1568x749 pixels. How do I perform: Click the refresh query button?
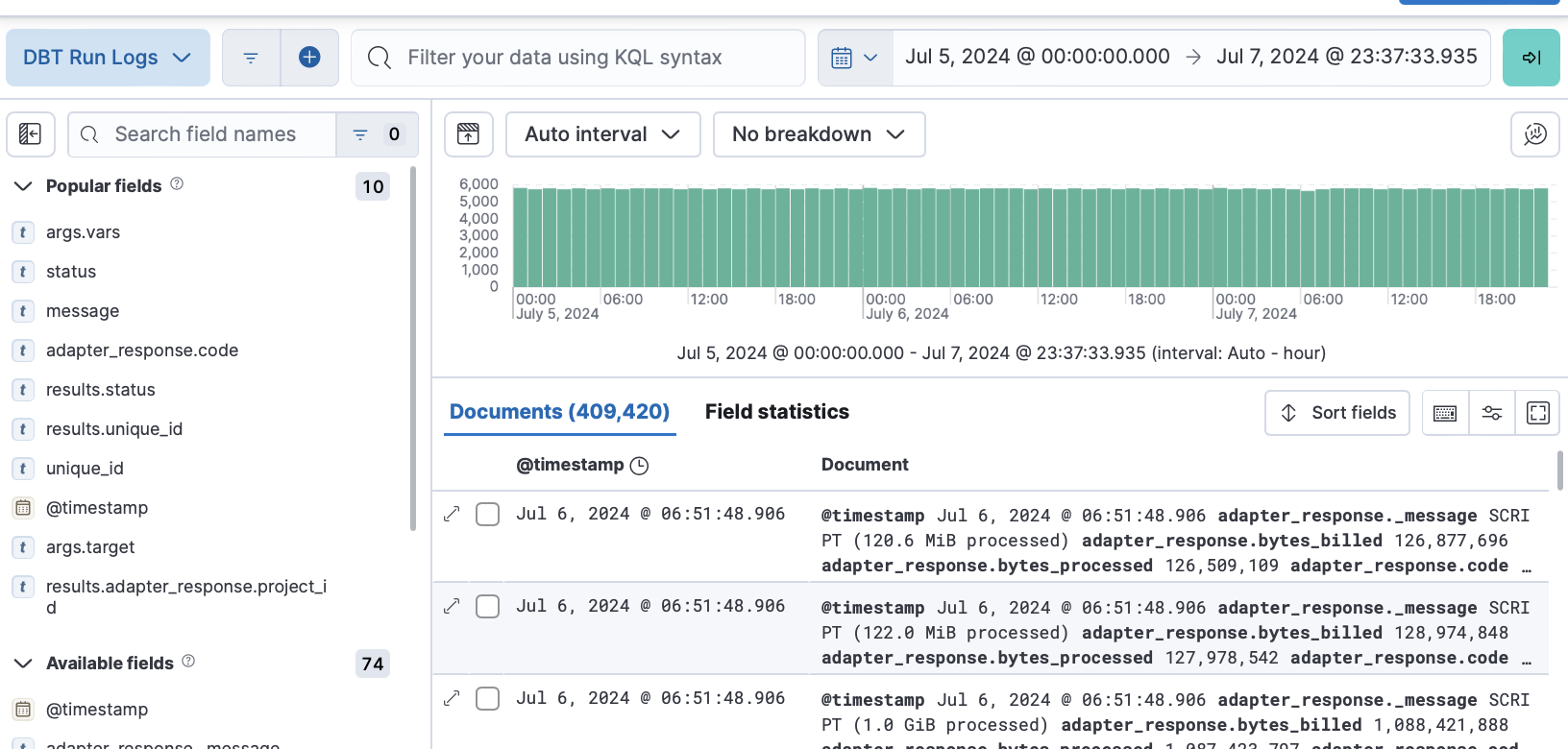(1531, 58)
